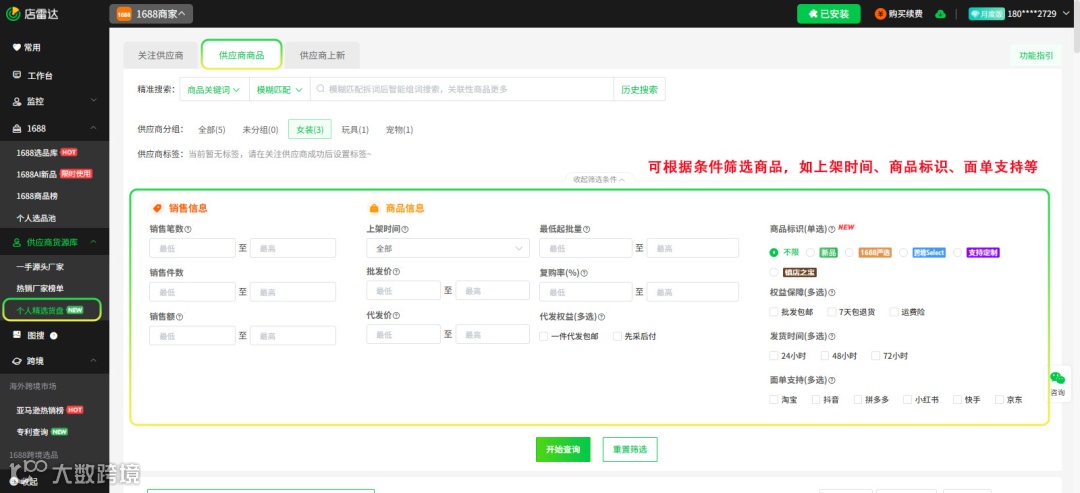Open the 模糊匹配 dropdown

click(x=280, y=90)
